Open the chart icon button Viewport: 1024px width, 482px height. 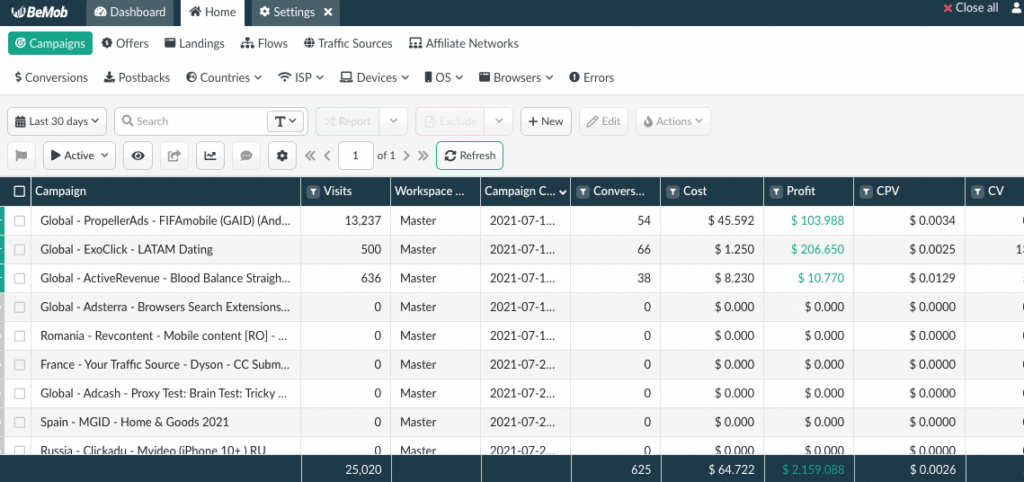210,155
